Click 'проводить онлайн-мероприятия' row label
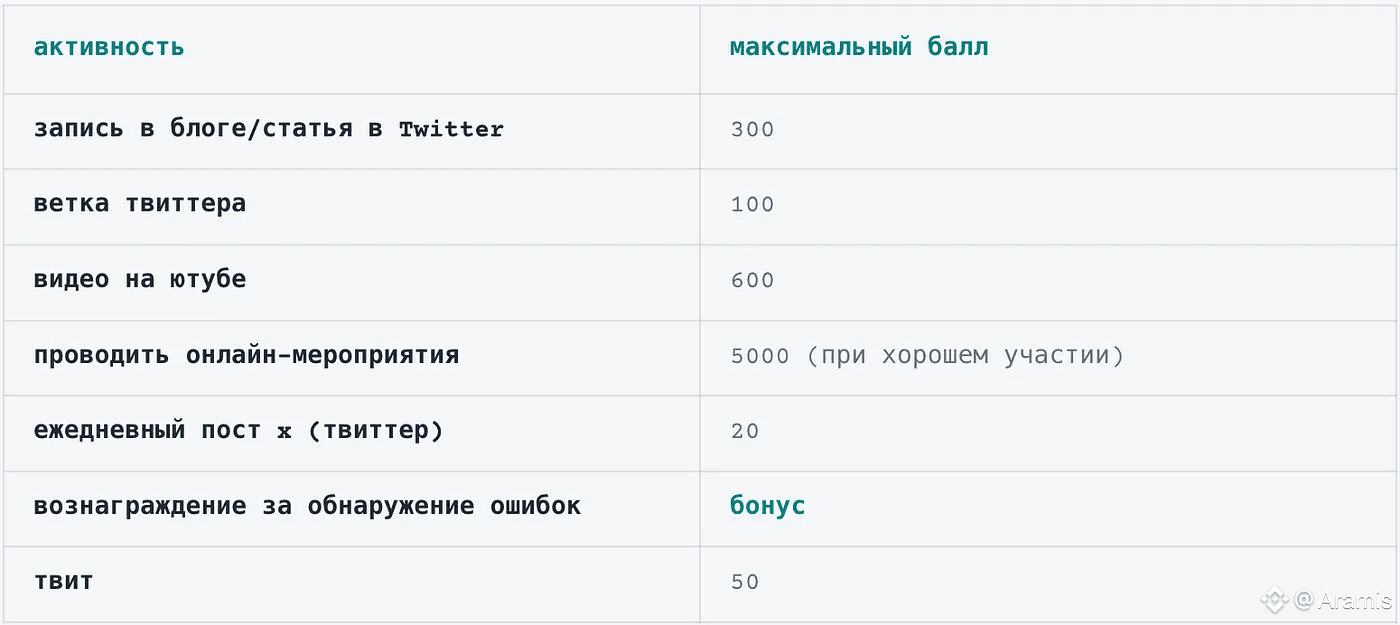 pyautogui.click(x=247, y=355)
